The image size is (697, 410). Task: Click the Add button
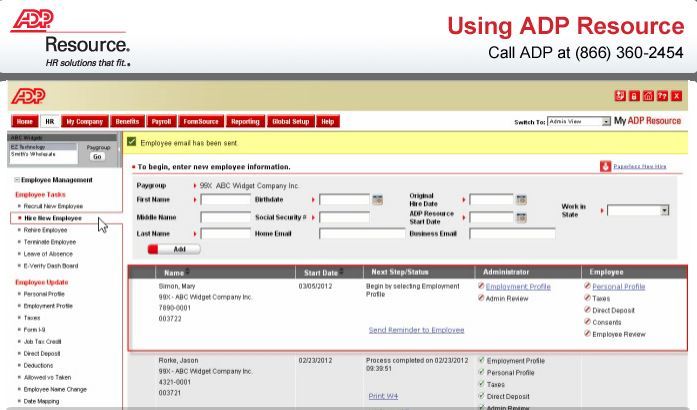point(174,249)
